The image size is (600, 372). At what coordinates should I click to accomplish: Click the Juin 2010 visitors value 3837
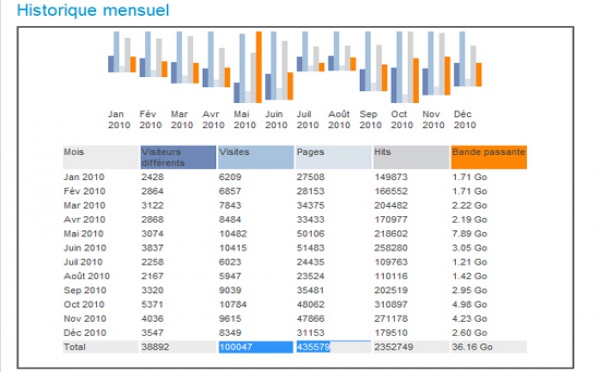[152, 248]
